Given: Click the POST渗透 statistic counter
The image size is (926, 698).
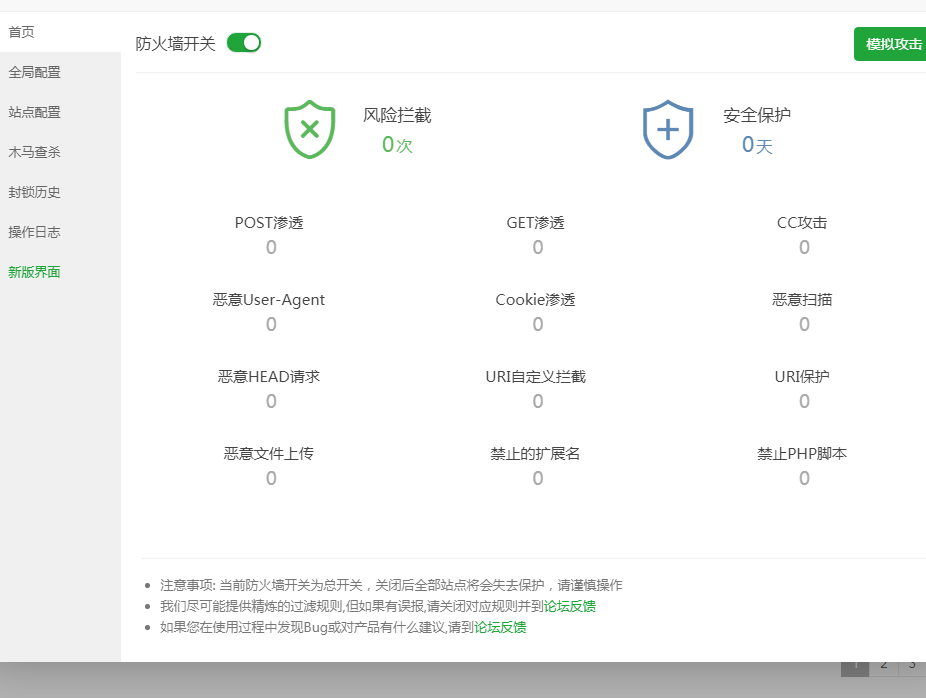Looking at the screenshot, I should coord(270,246).
